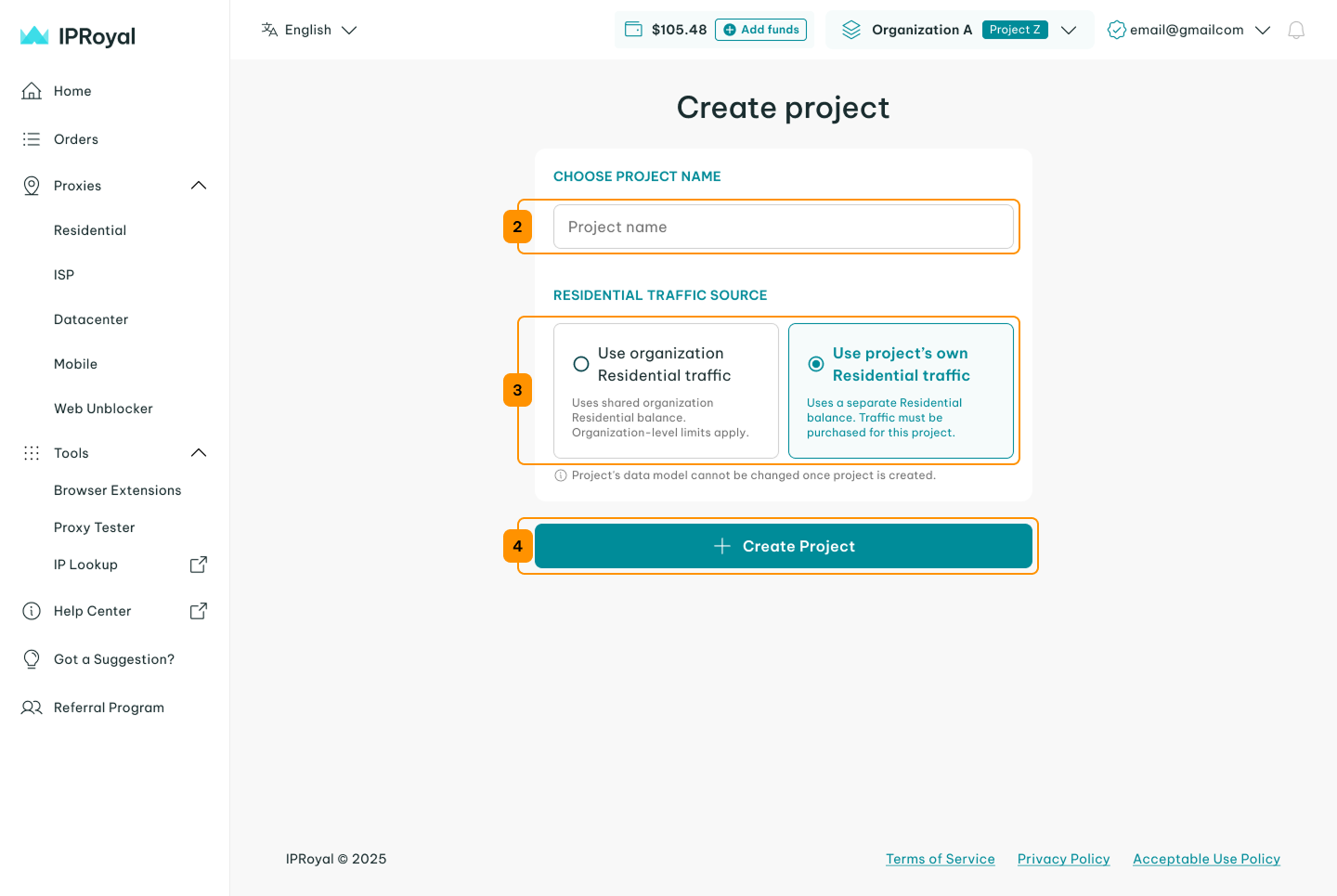Viewport: 1337px width, 896px height.
Task: Open the Orders page
Action: click(75, 139)
